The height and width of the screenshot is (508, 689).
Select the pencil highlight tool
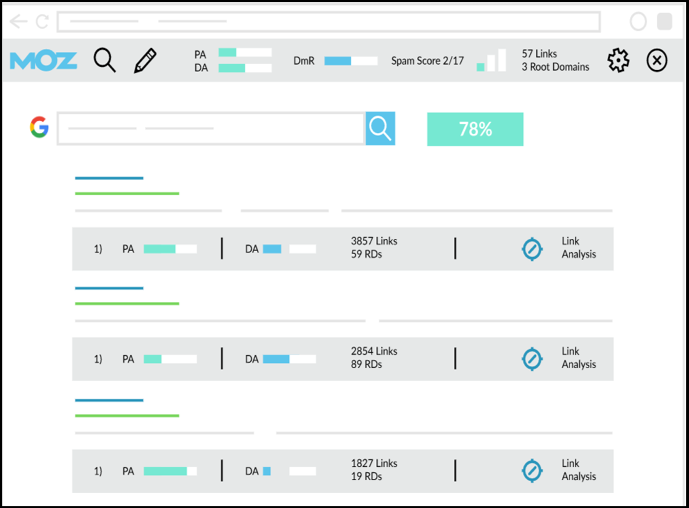[x=145, y=61]
